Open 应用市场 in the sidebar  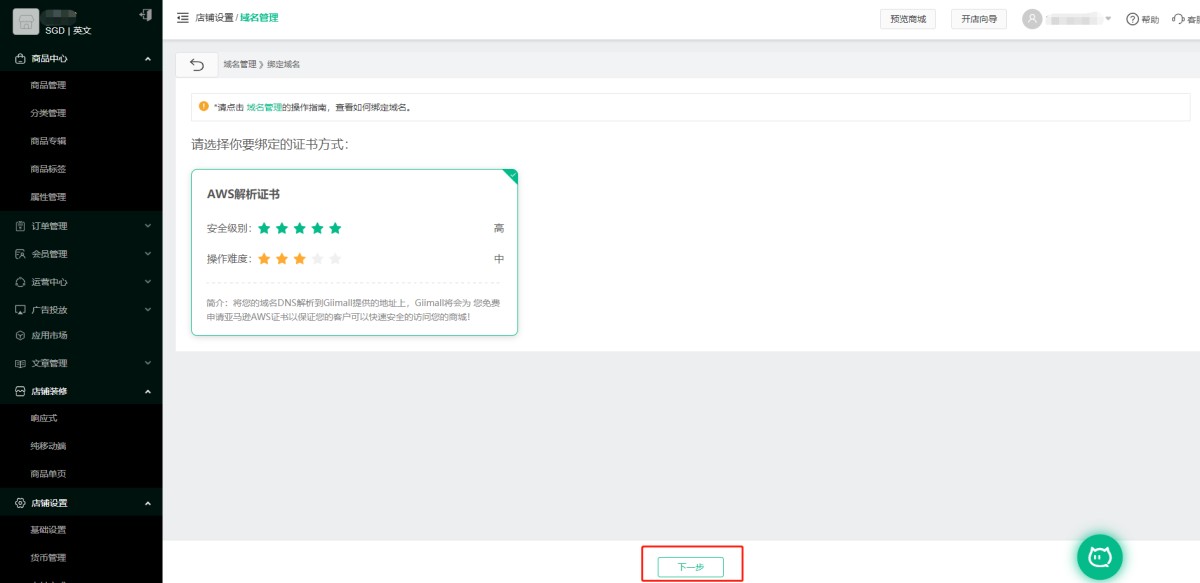pos(48,336)
